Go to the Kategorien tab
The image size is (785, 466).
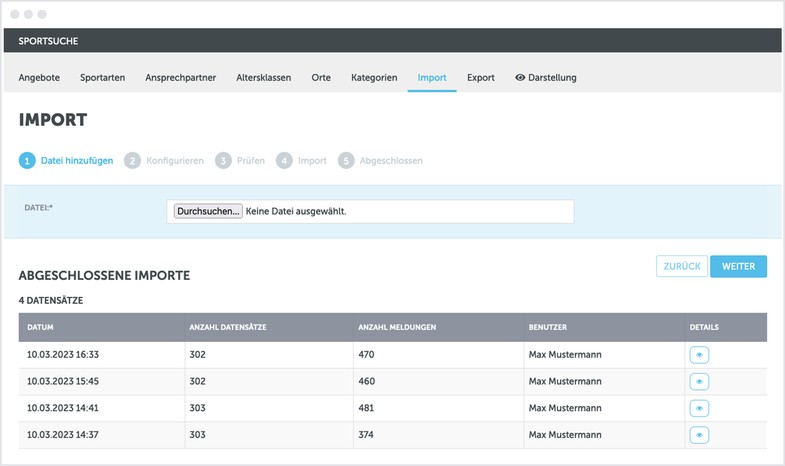tap(374, 78)
